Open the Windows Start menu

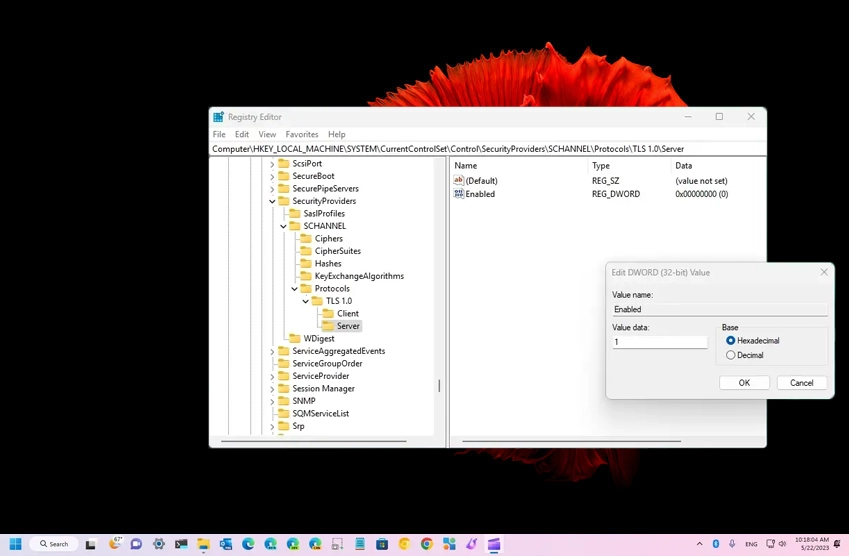pos(15,544)
